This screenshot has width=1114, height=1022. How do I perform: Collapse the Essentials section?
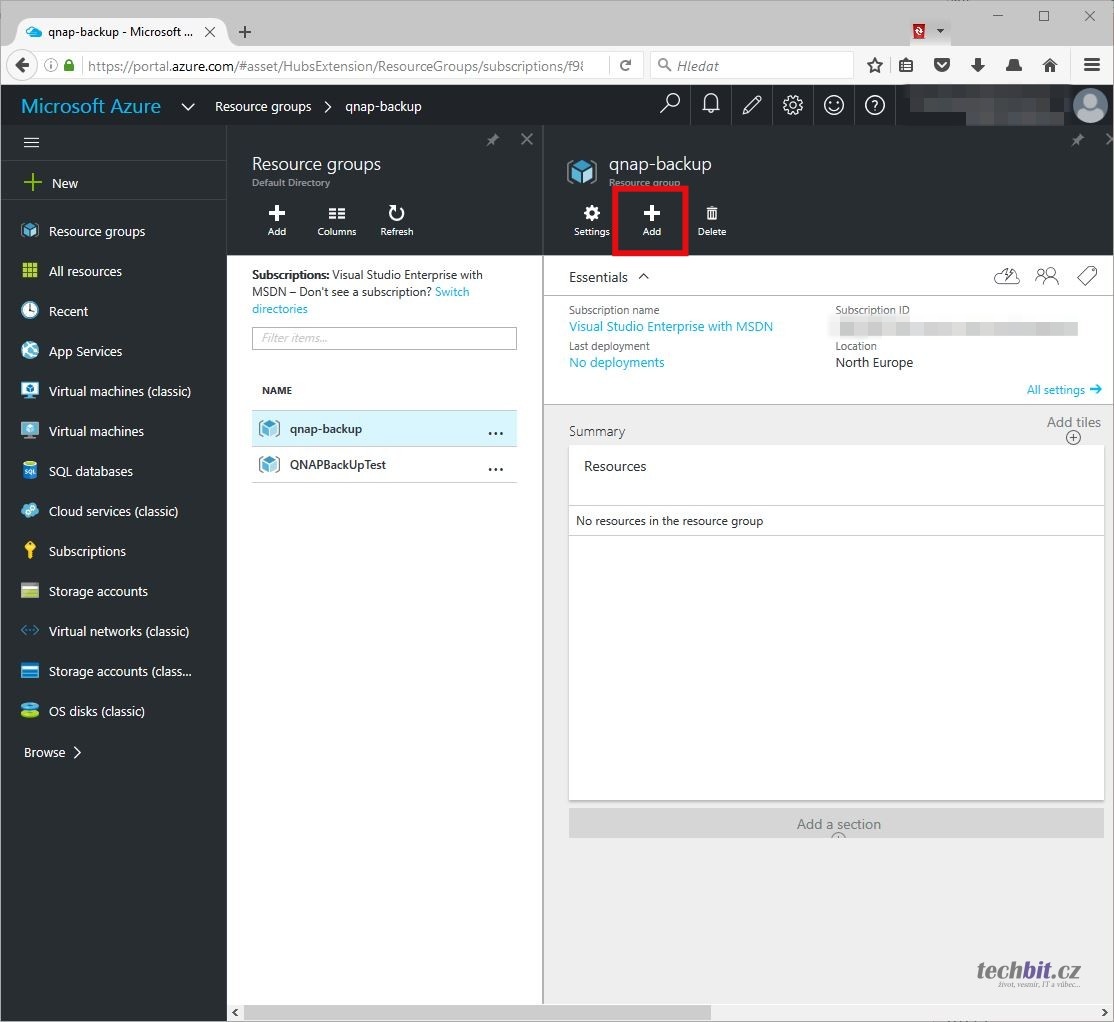tap(643, 277)
